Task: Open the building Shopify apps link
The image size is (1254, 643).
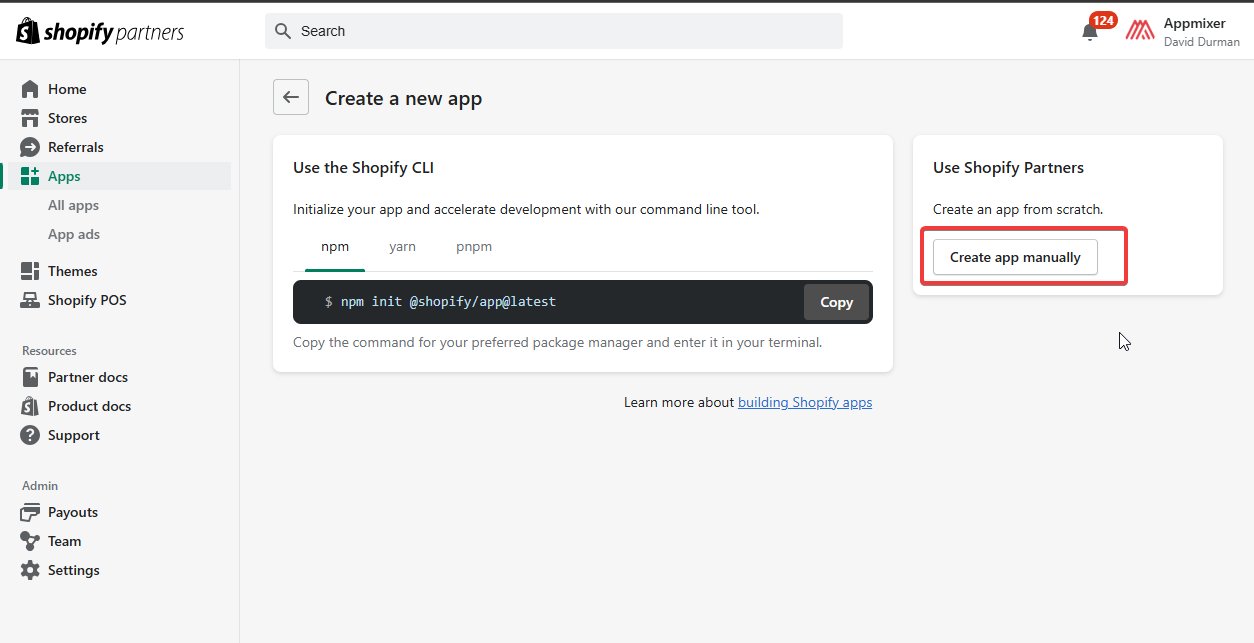Action: pyautogui.click(x=805, y=402)
